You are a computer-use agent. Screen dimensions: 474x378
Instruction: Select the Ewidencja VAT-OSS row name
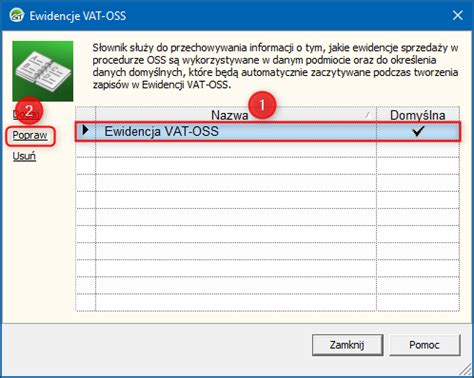click(x=162, y=131)
